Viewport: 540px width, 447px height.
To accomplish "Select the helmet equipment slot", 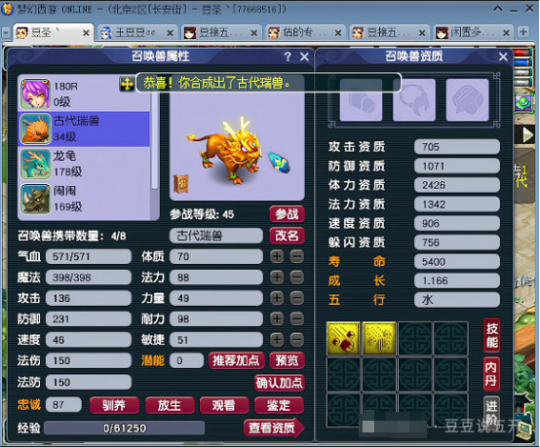I will point(361,100).
